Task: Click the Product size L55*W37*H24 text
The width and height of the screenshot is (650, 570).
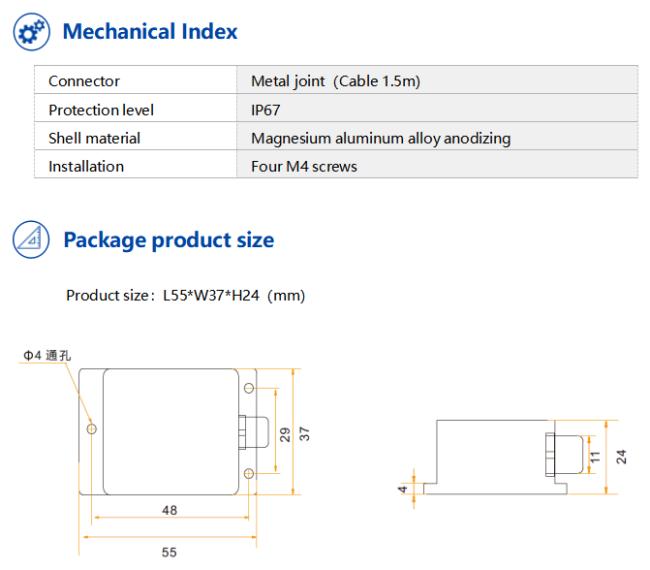Action: coord(185,296)
